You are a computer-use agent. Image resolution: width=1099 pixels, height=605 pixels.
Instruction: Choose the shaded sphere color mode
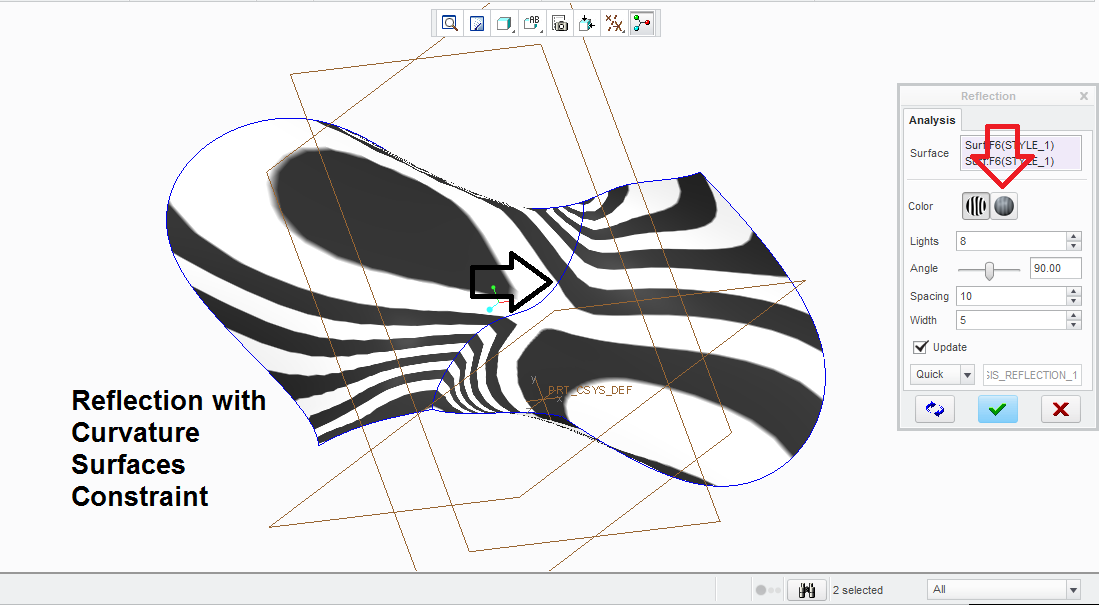1004,206
